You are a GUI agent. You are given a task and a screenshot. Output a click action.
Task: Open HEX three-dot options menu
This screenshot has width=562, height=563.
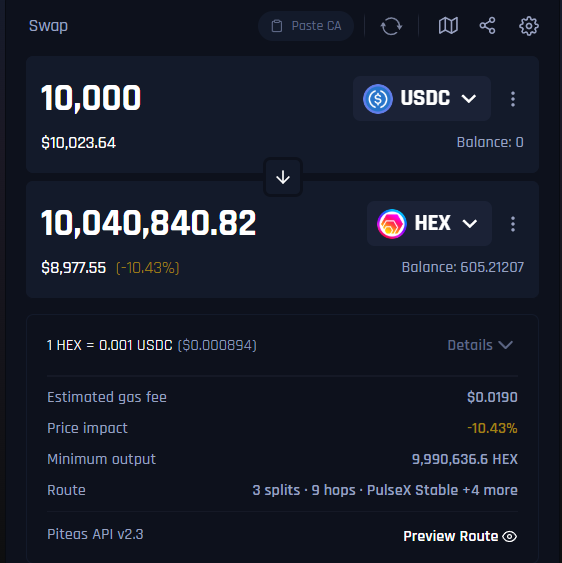click(513, 224)
